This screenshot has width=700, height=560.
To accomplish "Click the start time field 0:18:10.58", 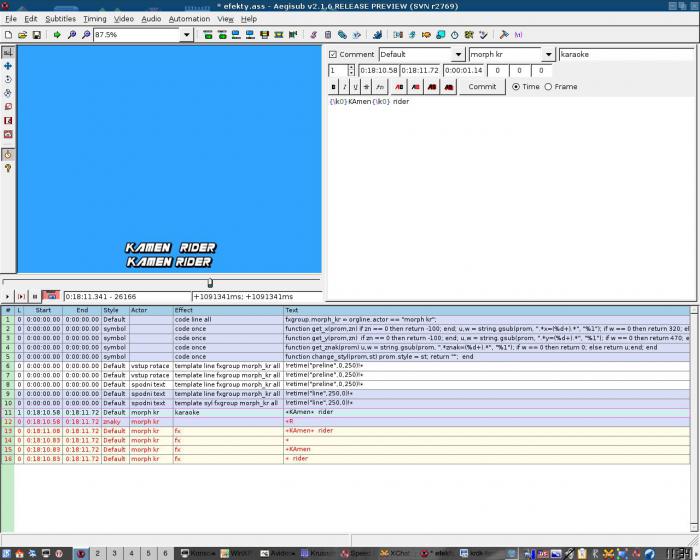I will click(379, 71).
